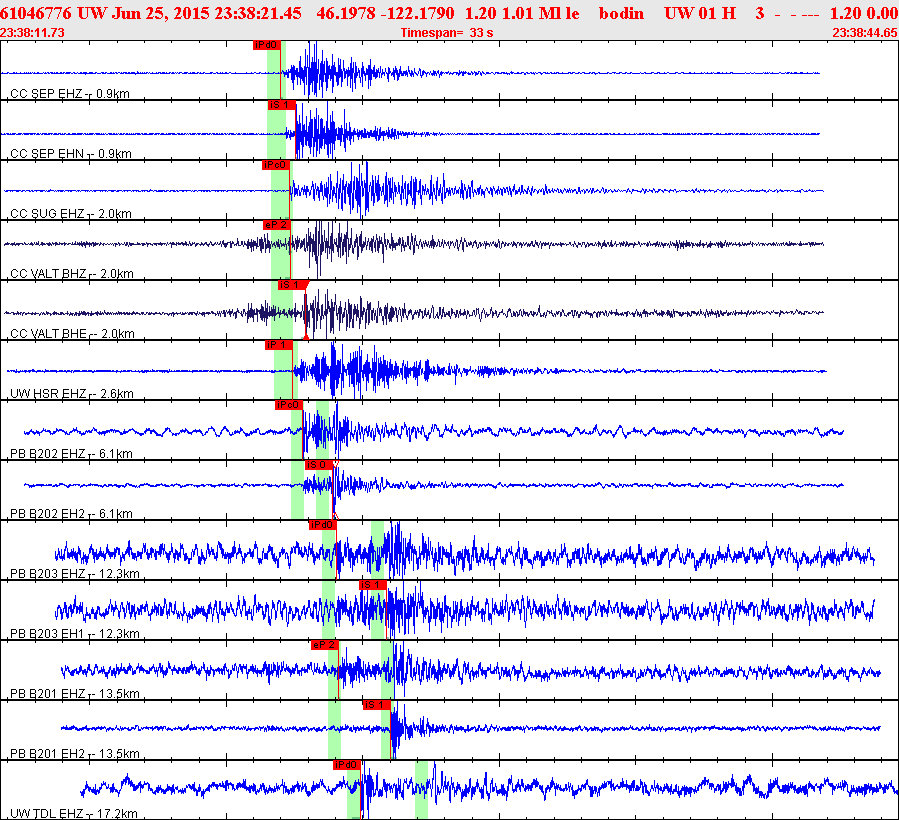
Task: Click the eP 2 flag on PB B201 EHZ
Action: 324,645
